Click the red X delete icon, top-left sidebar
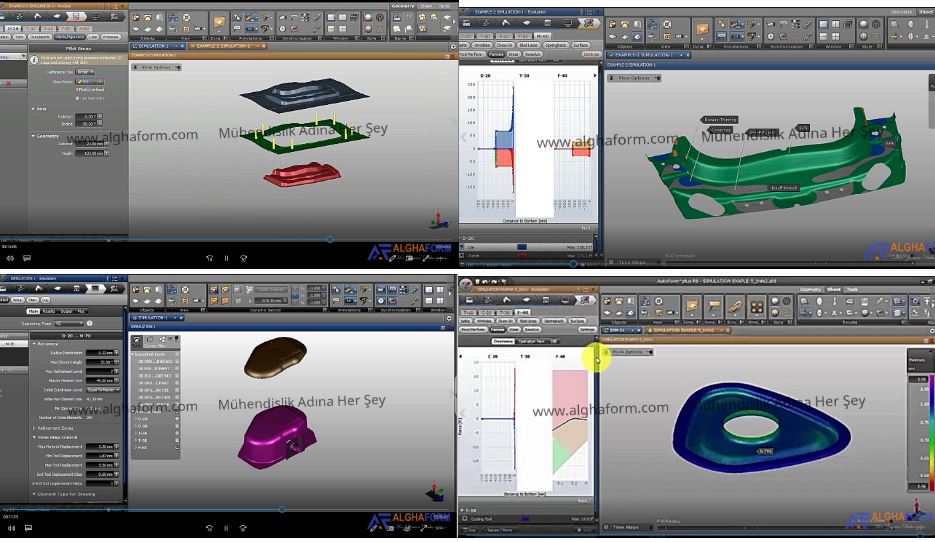Viewport: 935px width, 542px height. click(8, 83)
